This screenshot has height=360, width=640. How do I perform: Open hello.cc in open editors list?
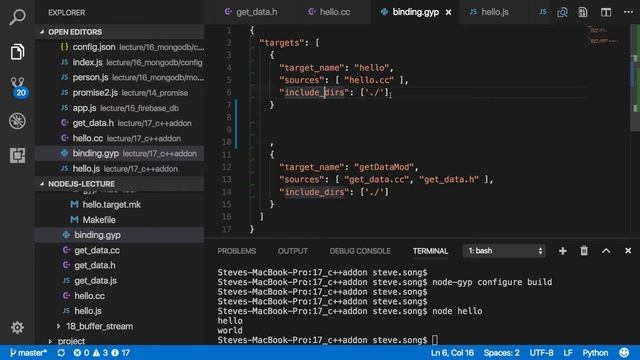(x=120, y=138)
